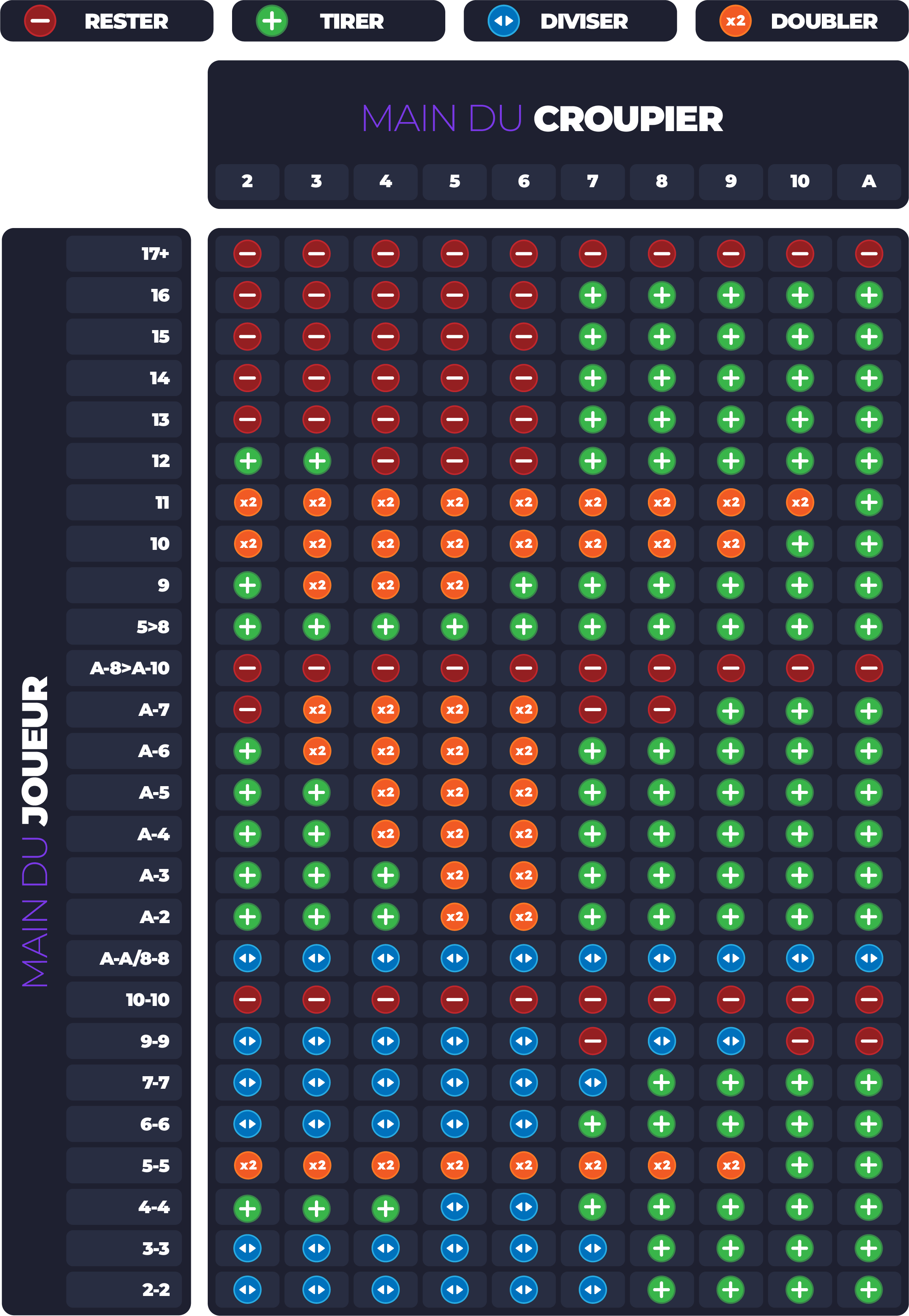Click the green plus icon beside TIRER

click(x=272, y=21)
